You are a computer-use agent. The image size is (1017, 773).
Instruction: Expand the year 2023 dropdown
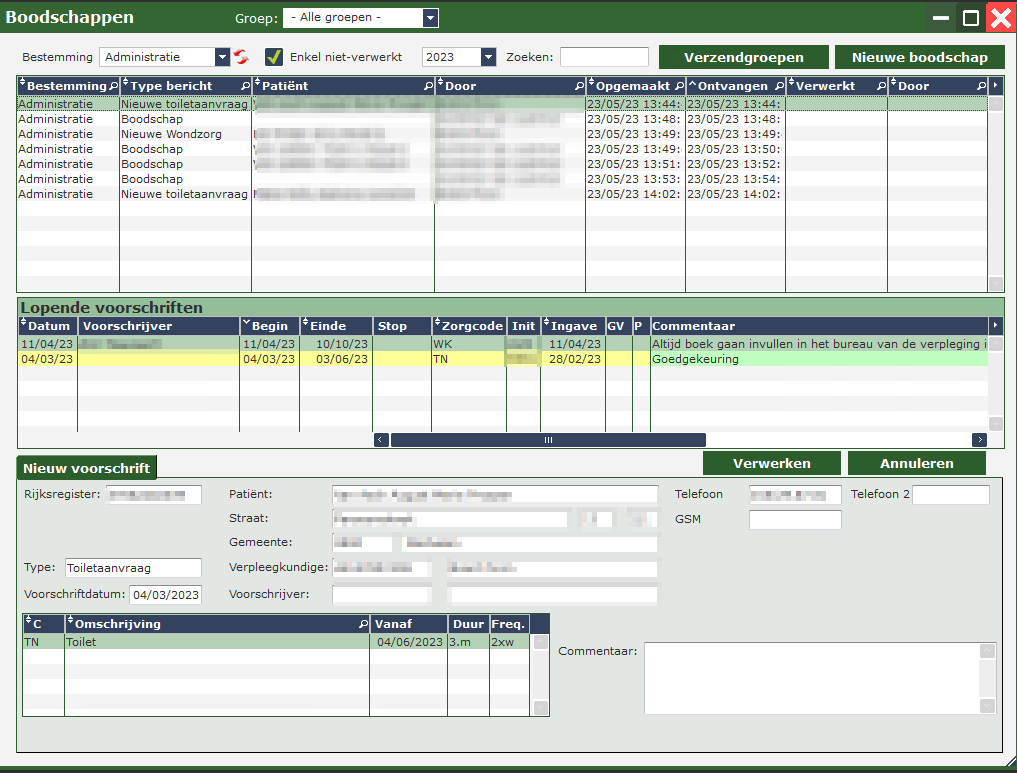point(488,57)
